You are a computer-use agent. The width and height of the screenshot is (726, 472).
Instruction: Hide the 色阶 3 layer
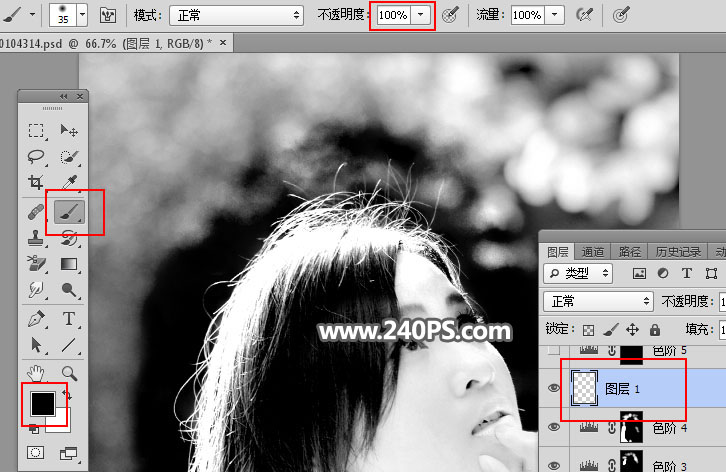pyautogui.click(x=554, y=465)
